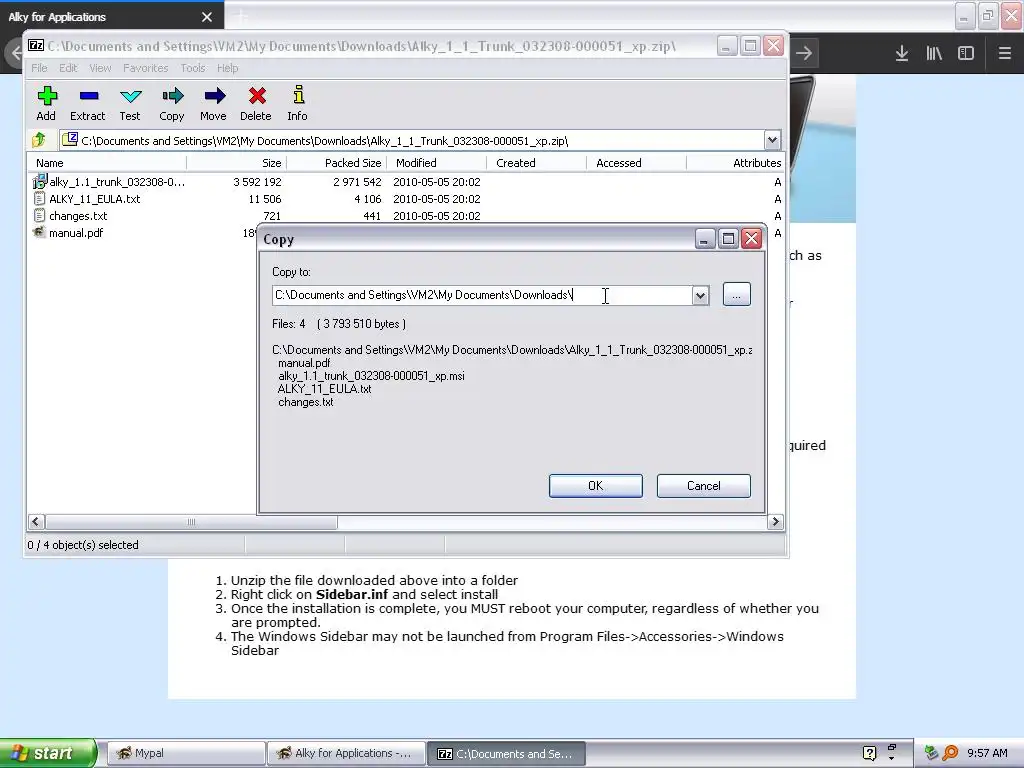The image size is (1024, 768).
Task: Click the Info toolbar icon
Action: [x=298, y=95]
